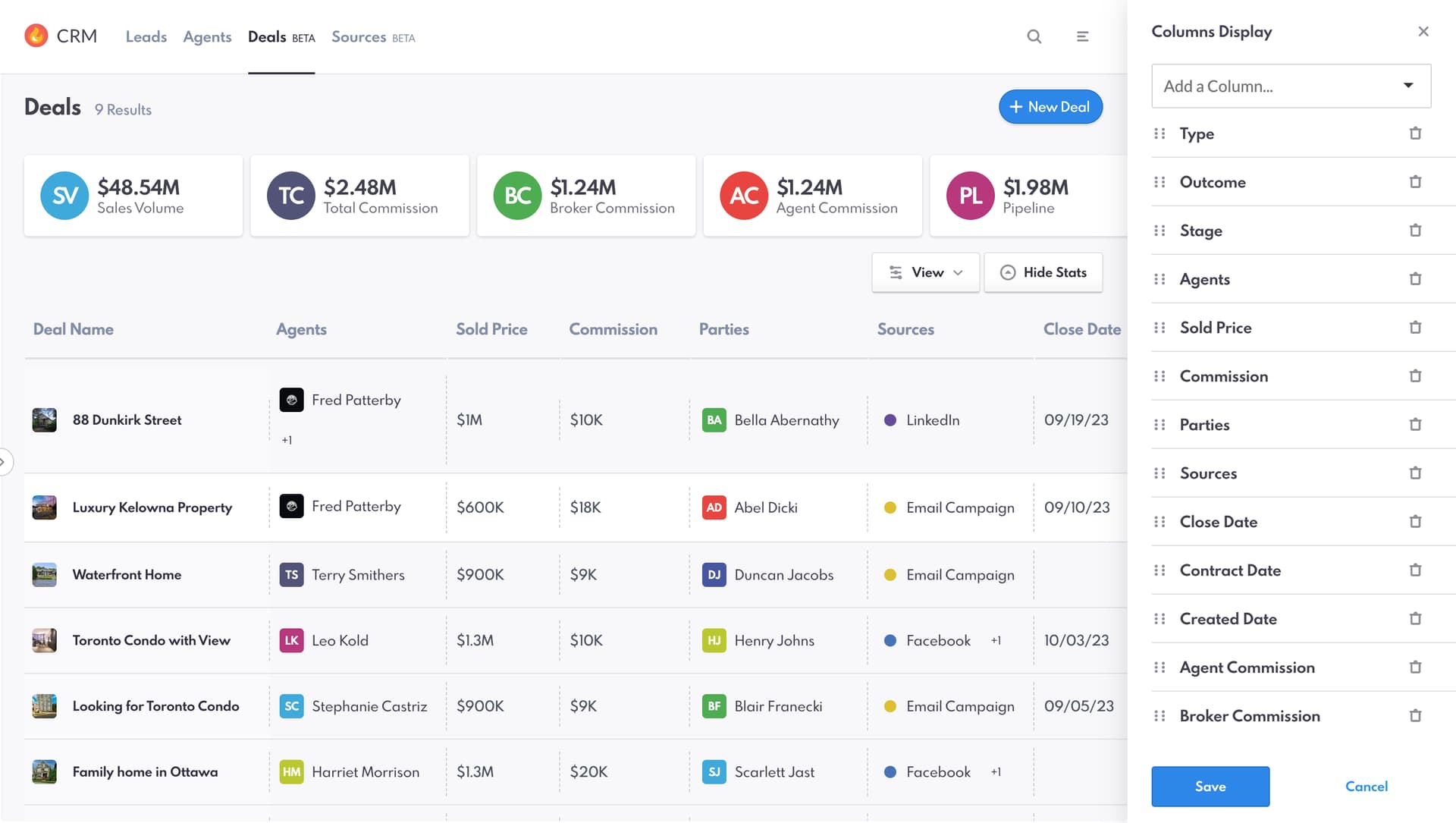The width and height of the screenshot is (1456, 823).
Task: Open the hamburger menu icon
Action: [1082, 36]
